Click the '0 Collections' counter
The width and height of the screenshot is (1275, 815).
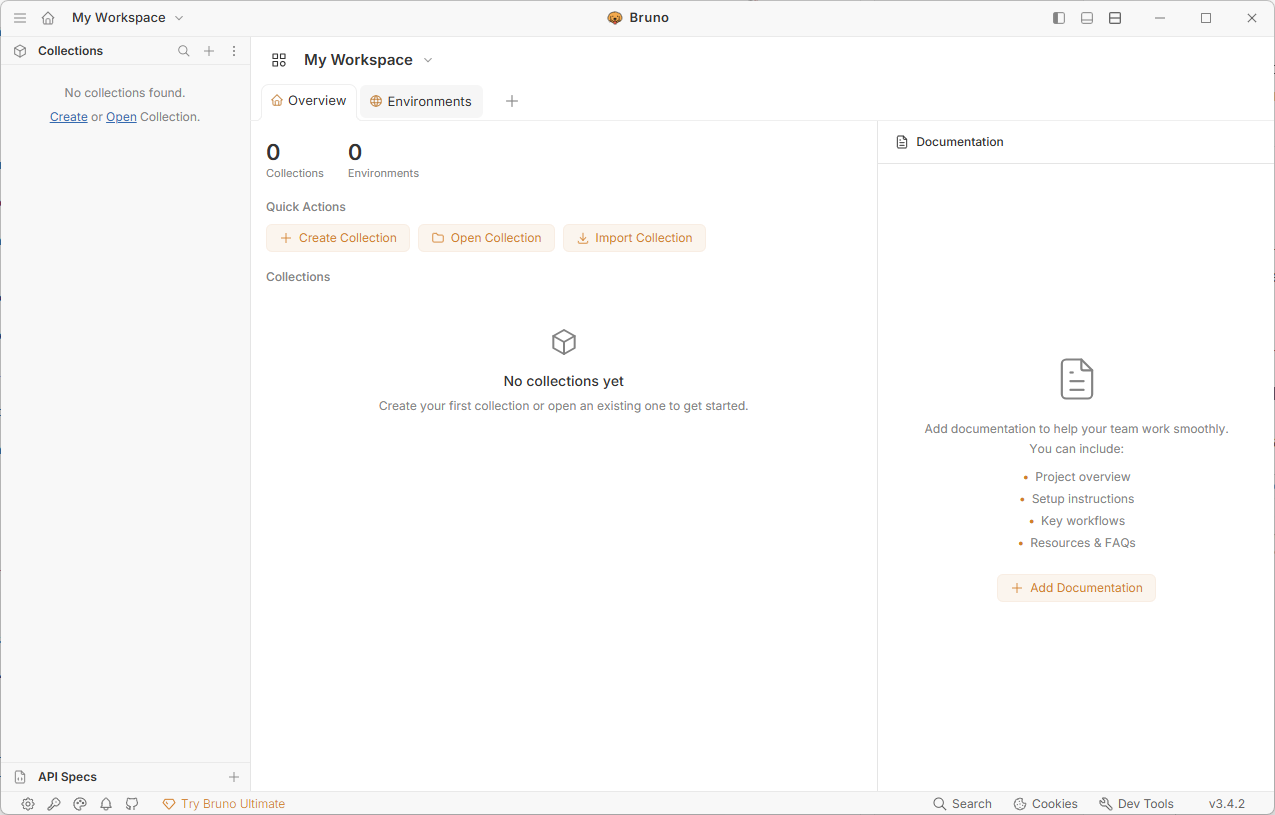[x=295, y=160]
